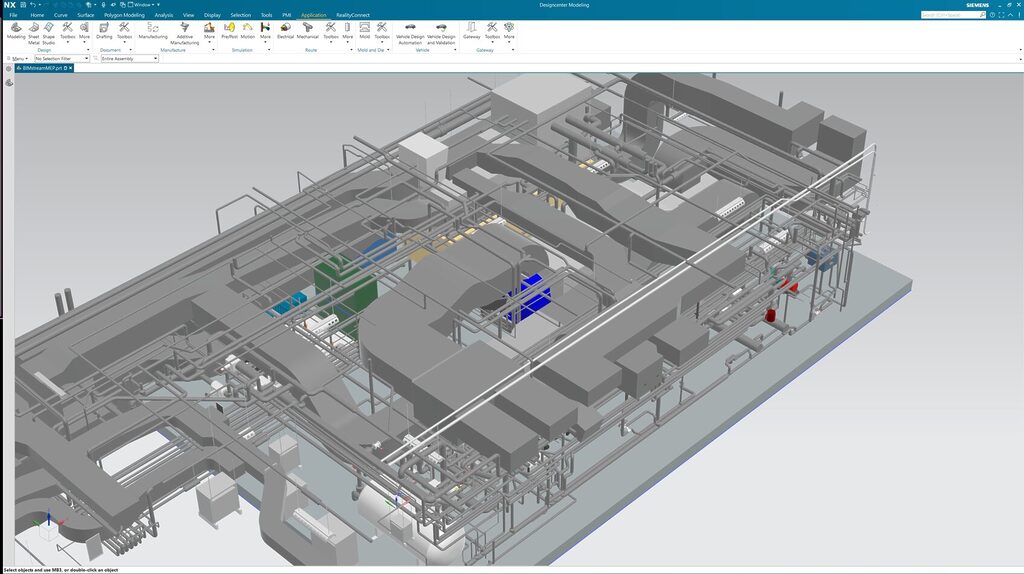Launch the Gateway application
This screenshot has height=574, width=1024.
click(x=471, y=29)
